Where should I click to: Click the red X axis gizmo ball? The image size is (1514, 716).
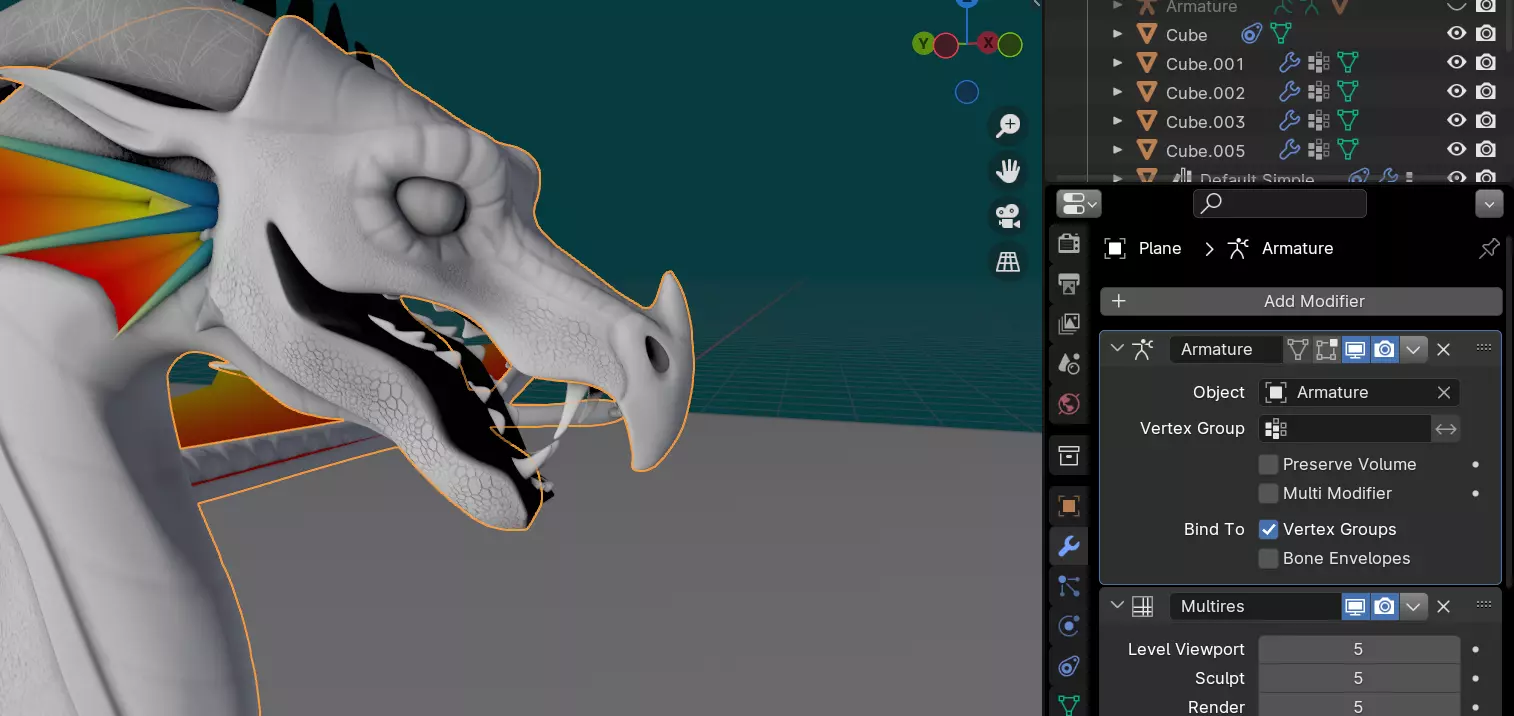[988, 43]
